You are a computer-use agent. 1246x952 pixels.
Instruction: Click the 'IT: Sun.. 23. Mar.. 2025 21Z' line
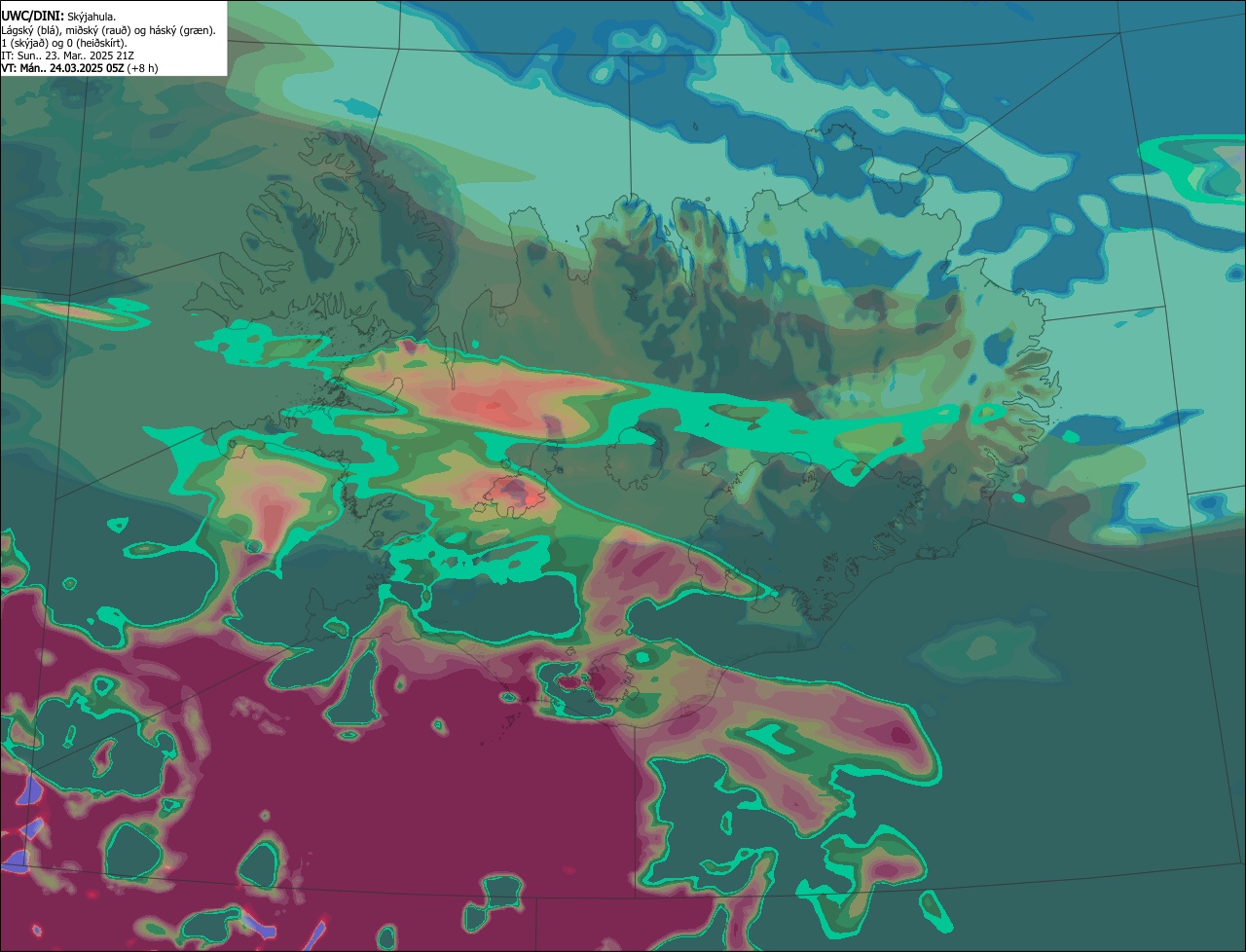click(x=68, y=55)
